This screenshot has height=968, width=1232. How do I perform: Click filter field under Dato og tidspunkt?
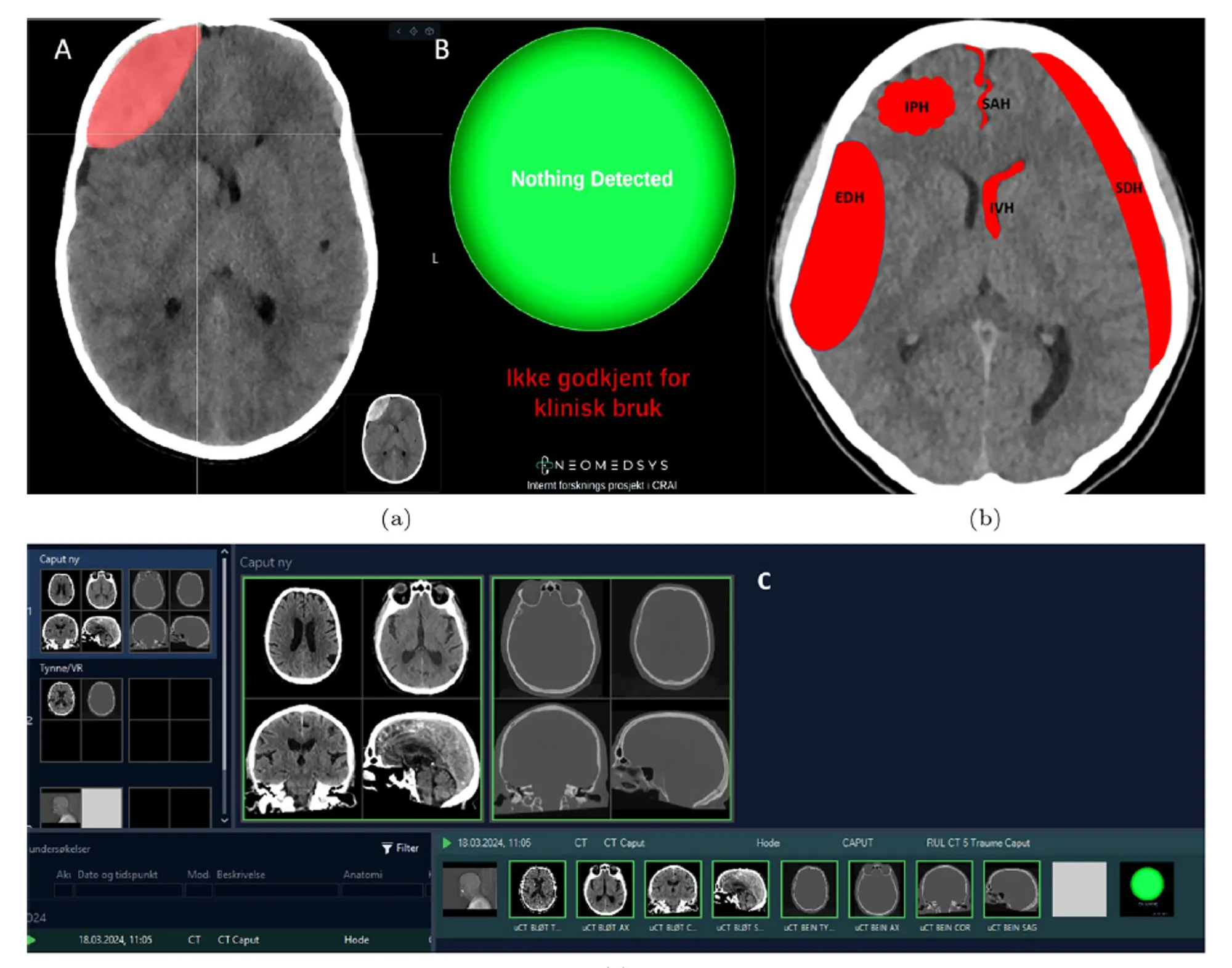tap(129, 890)
